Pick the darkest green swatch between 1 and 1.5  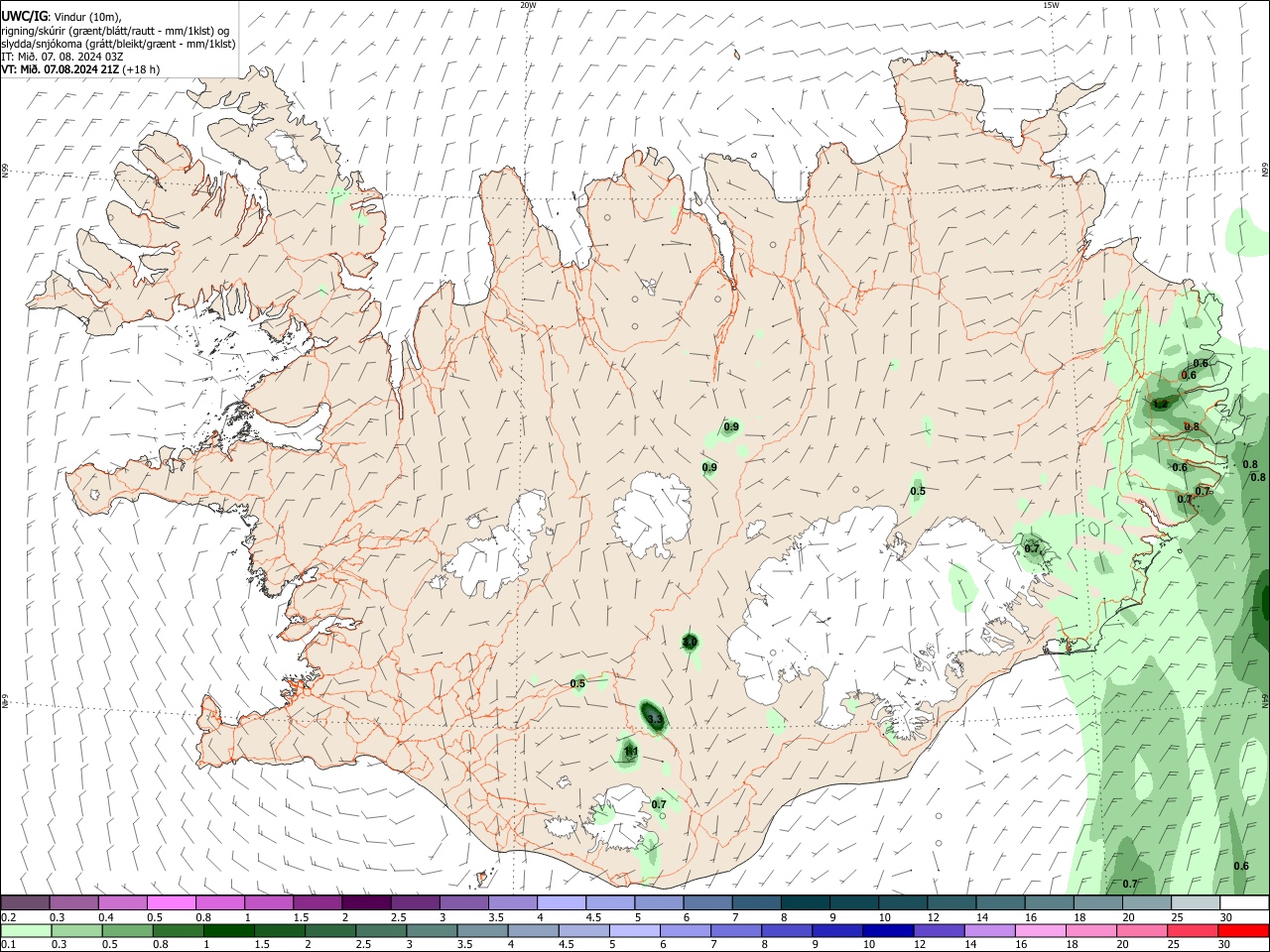tap(229, 930)
